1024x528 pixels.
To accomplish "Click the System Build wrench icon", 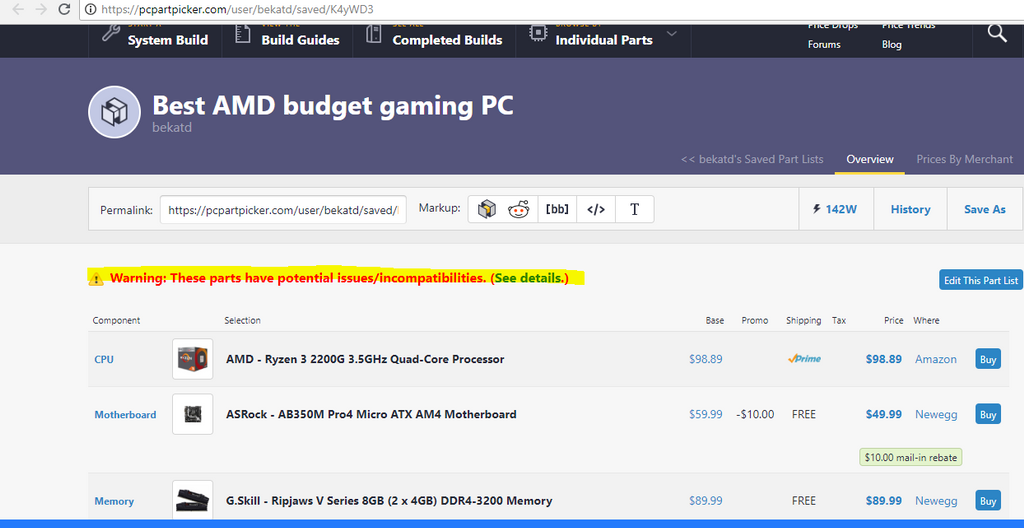I will [110, 33].
